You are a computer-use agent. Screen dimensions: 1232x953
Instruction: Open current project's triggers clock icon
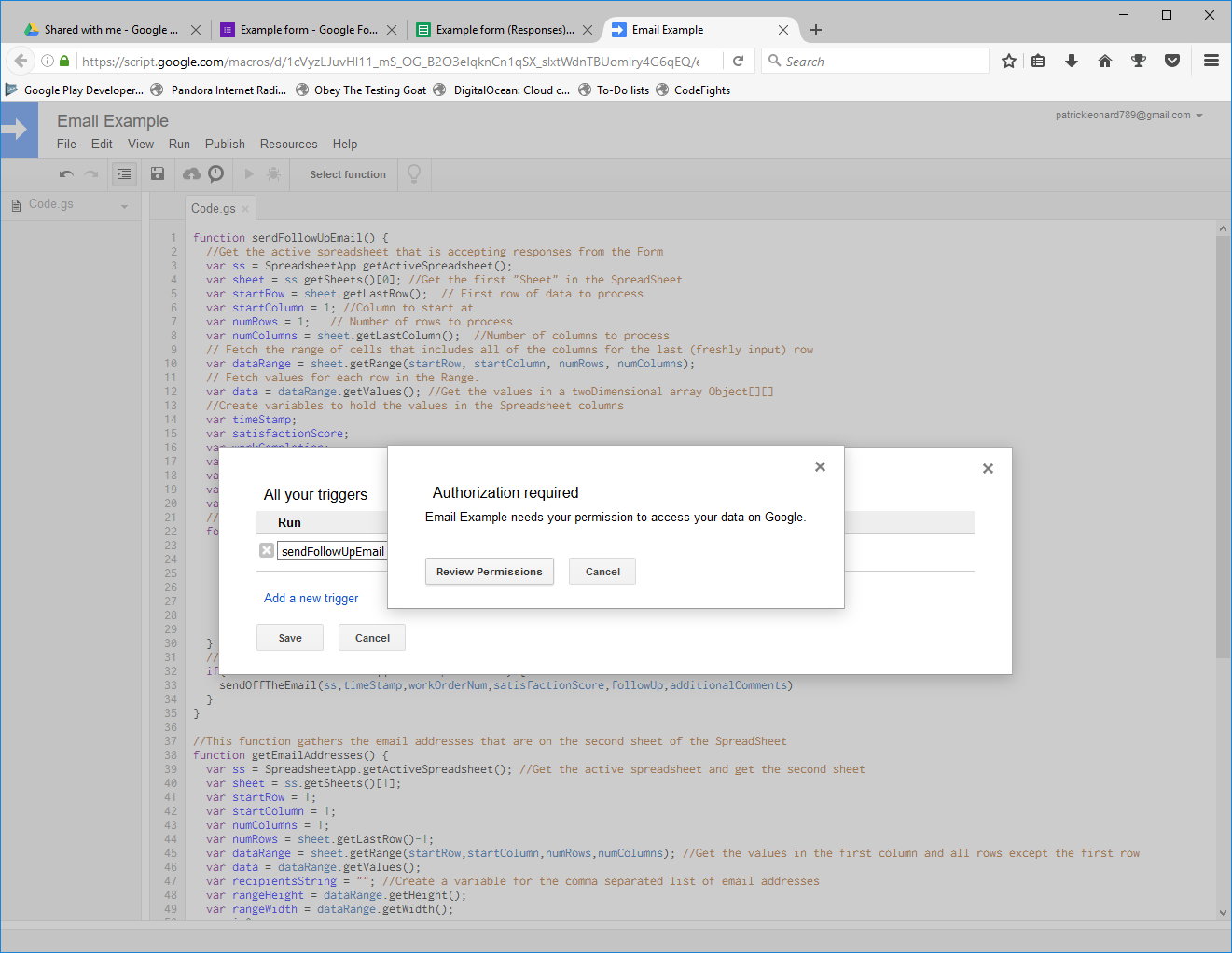(x=215, y=173)
